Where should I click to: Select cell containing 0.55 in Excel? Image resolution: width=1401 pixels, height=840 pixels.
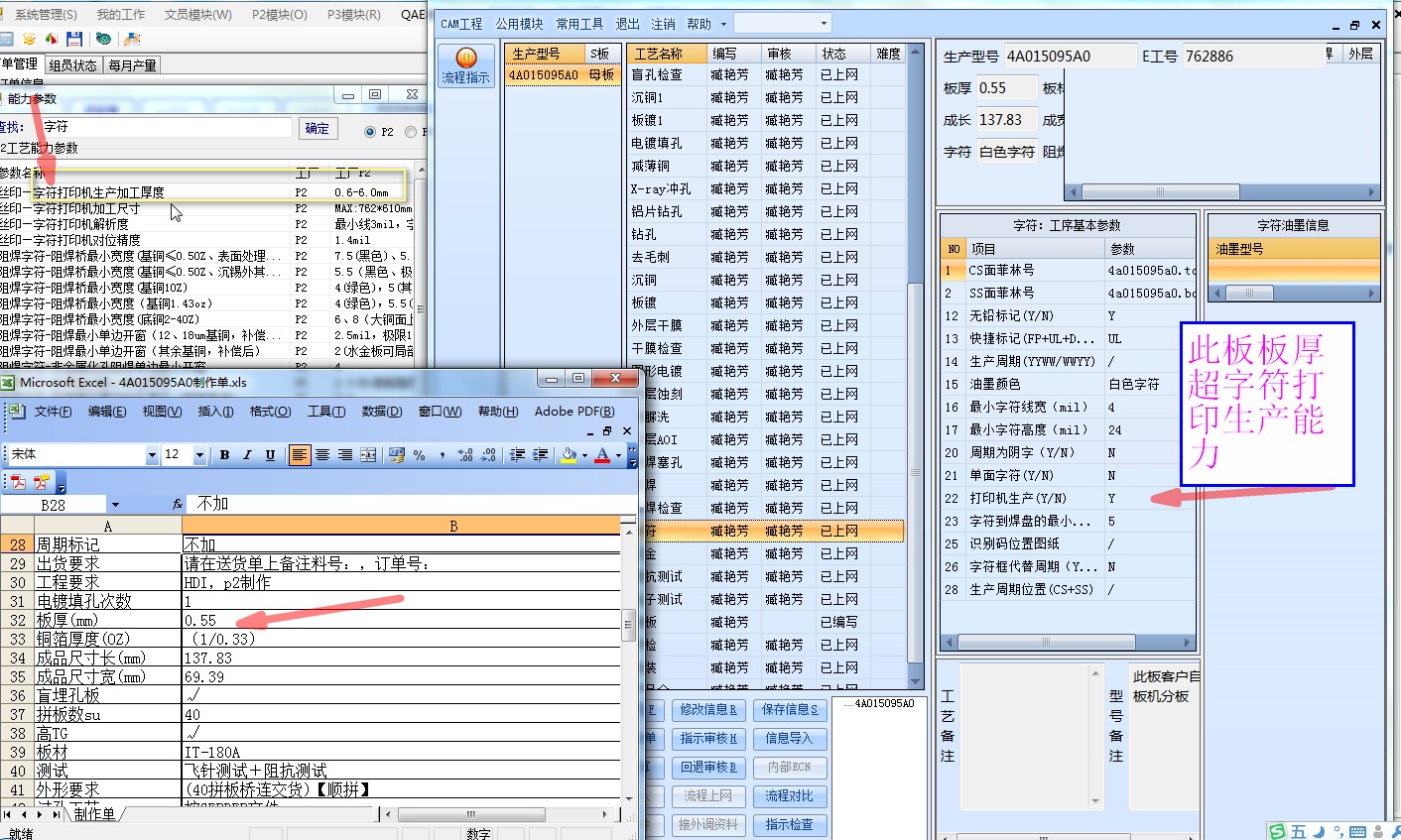[x=401, y=620]
